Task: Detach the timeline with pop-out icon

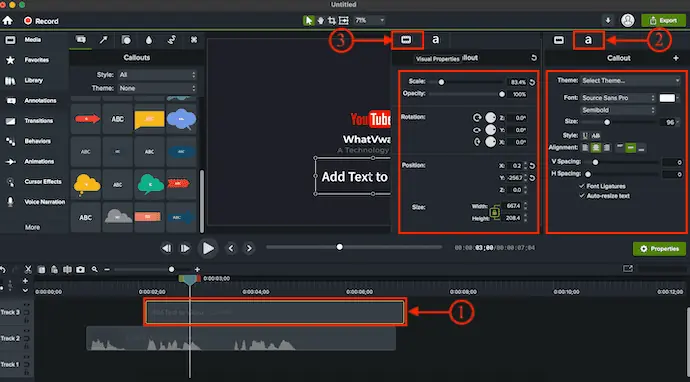Action: point(628,268)
